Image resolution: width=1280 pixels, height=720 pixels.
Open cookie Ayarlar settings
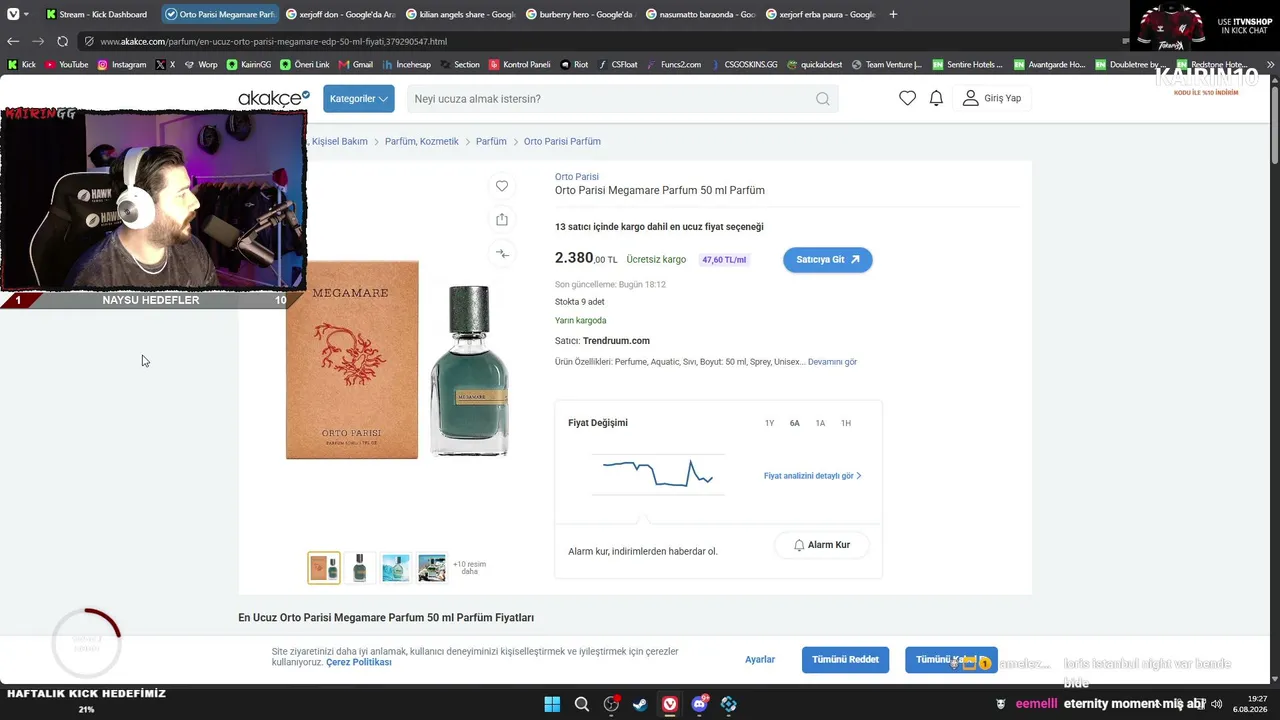tap(760, 660)
